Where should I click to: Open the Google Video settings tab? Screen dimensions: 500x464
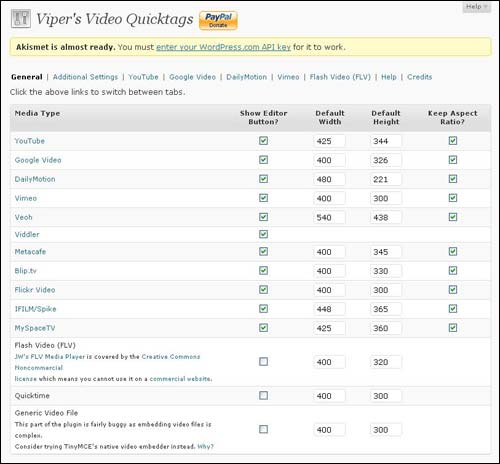[x=193, y=77]
